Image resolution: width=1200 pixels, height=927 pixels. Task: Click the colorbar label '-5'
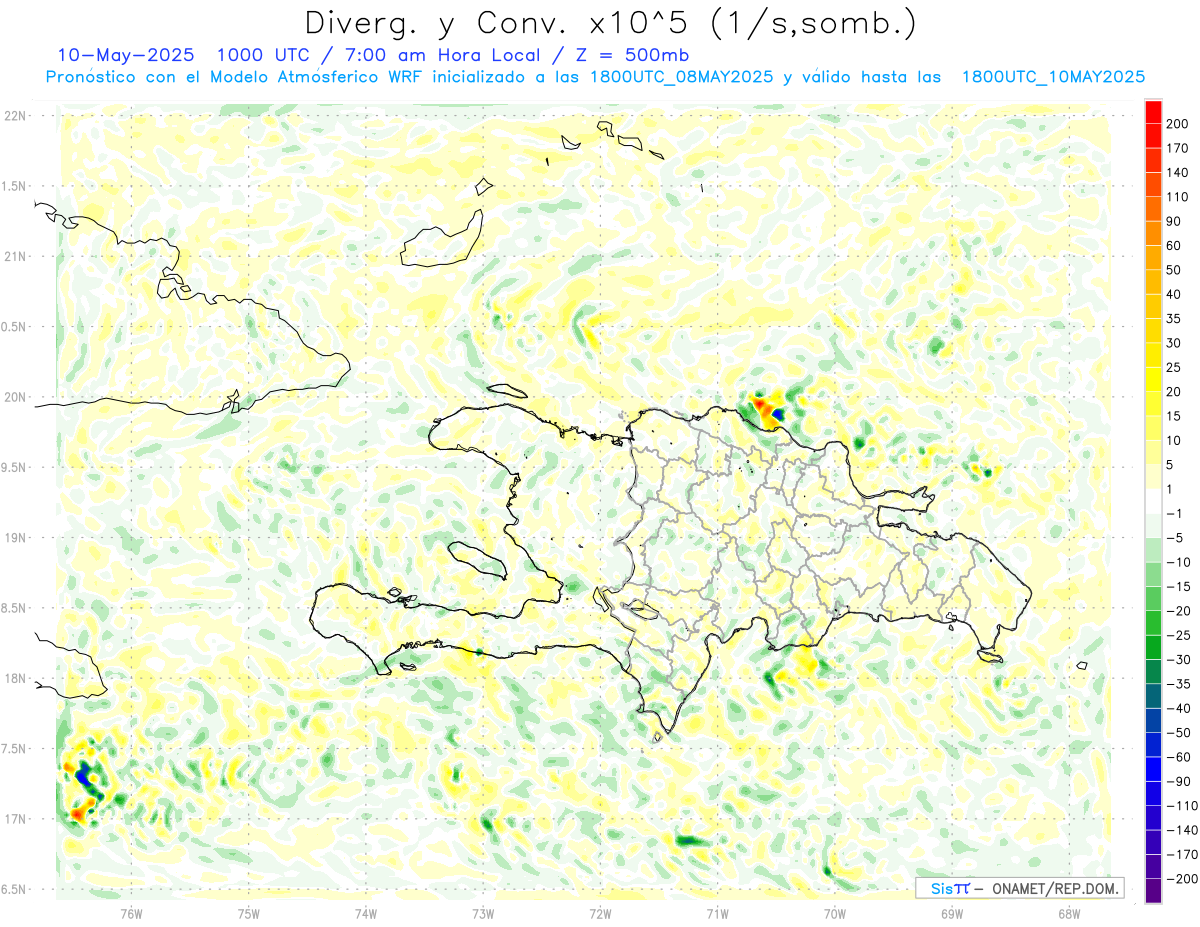(x=1175, y=538)
